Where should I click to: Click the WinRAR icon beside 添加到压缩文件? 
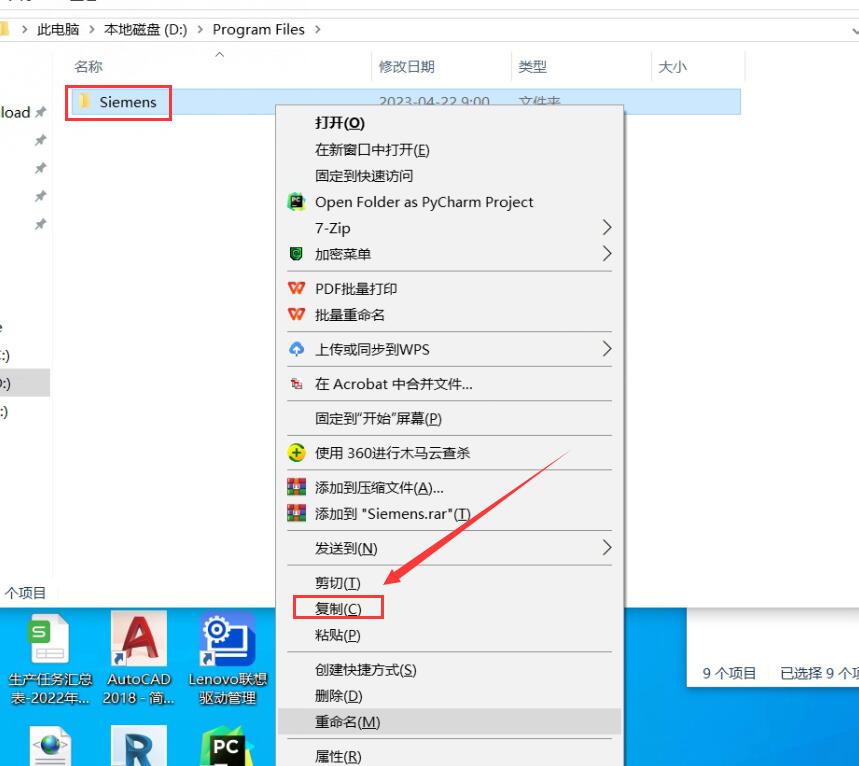296,488
